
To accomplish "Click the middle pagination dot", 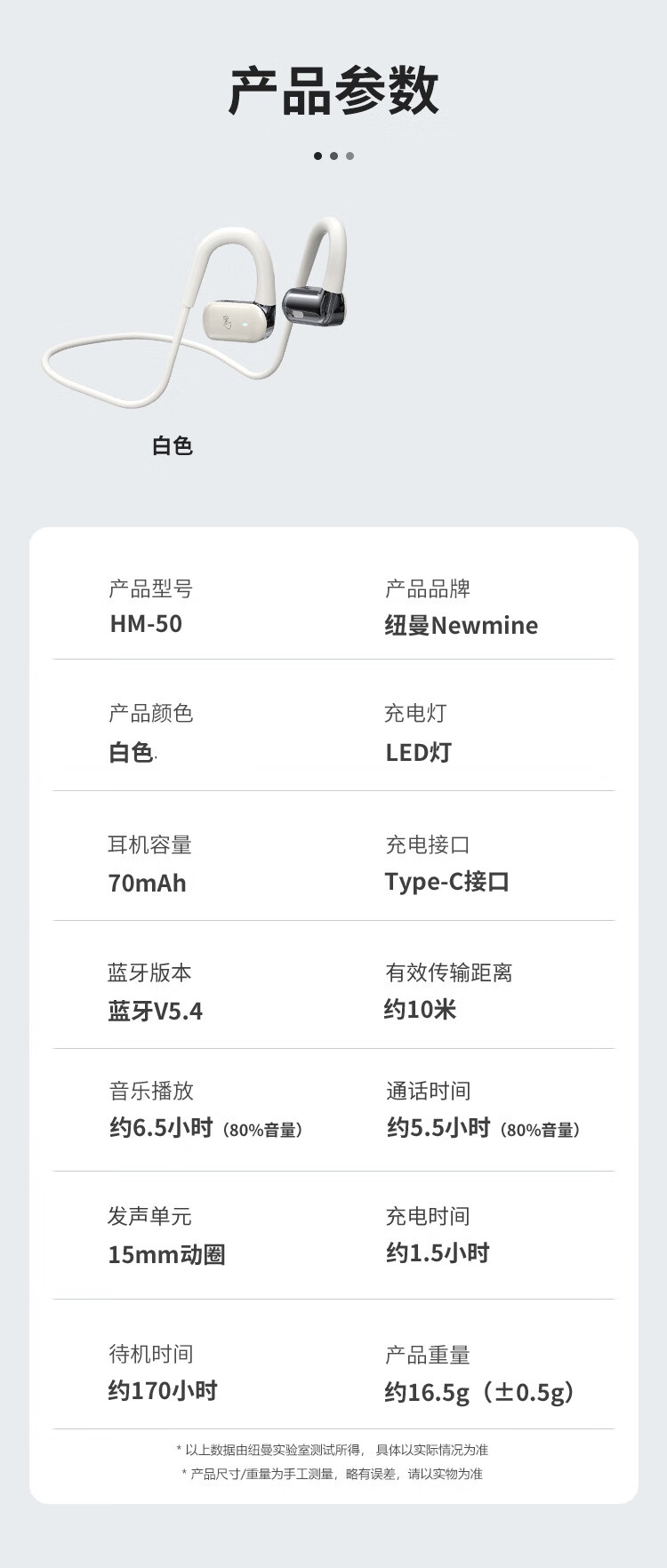I will pyautogui.click(x=333, y=156).
